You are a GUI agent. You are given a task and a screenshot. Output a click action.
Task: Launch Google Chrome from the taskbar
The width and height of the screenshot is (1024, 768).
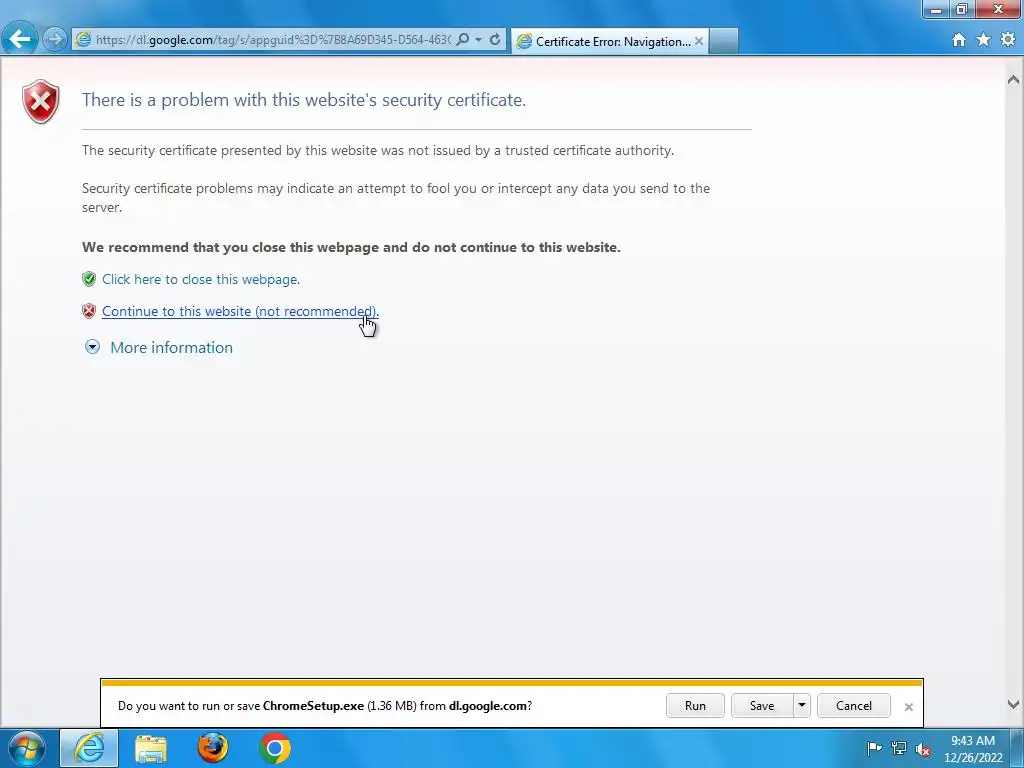point(275,748)
